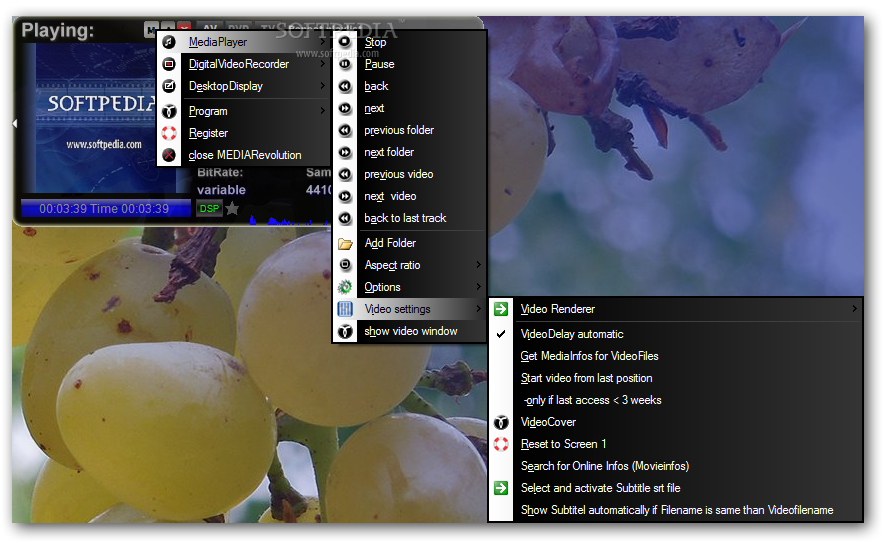Click the Register lifebuoy icon
This screenshot has width=884, height=543.
tap(169, 133)
